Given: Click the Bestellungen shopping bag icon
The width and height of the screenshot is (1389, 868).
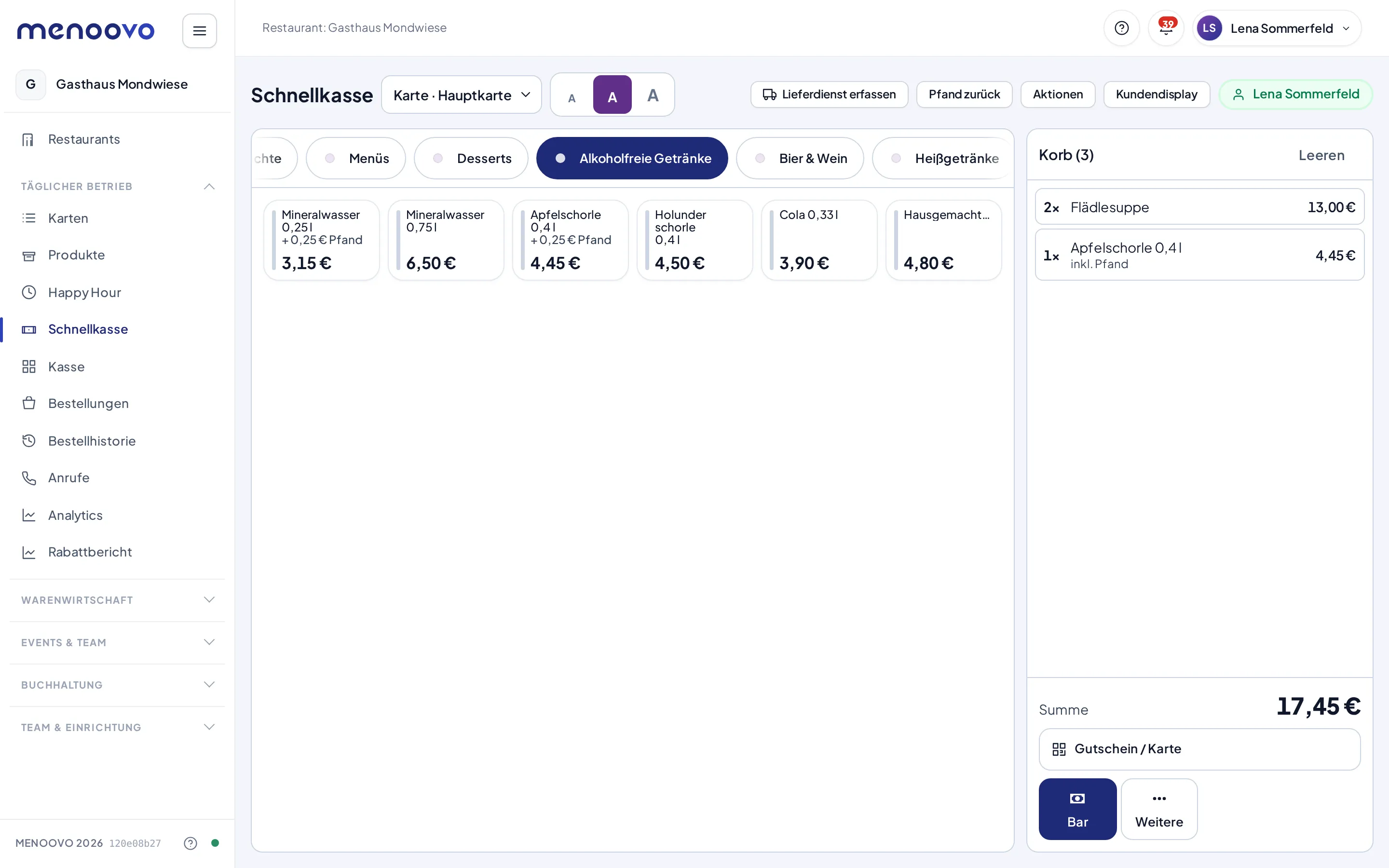Looking at the screenshot, I should [29, 403].
